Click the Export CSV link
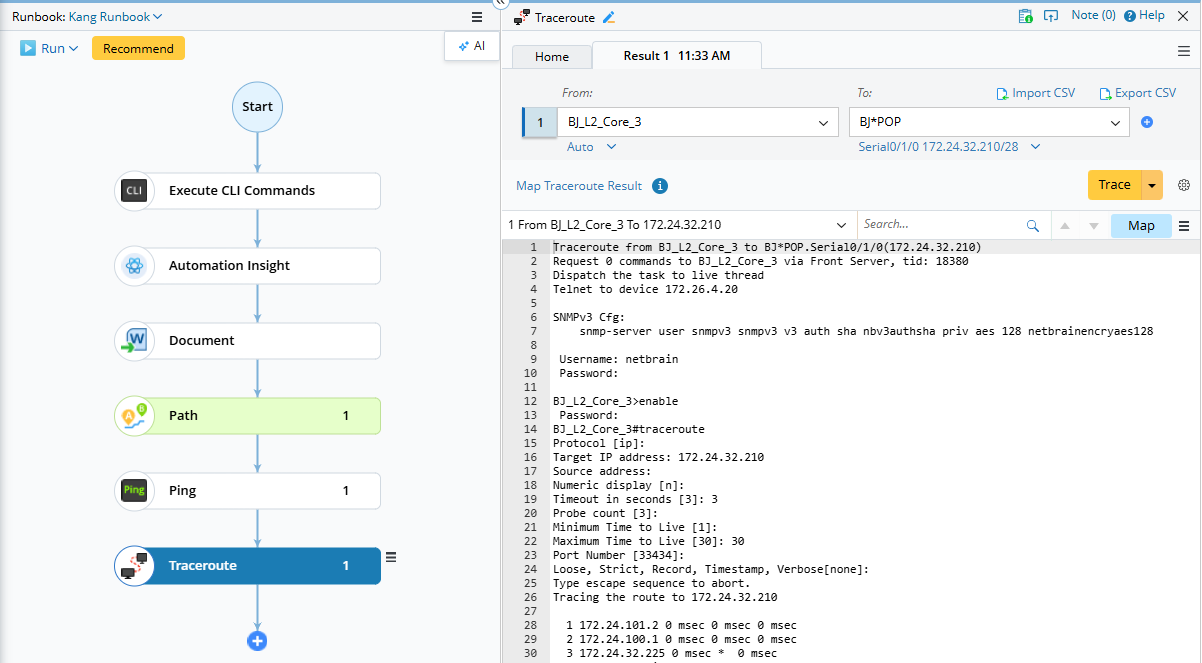 tap(1145, 93)
